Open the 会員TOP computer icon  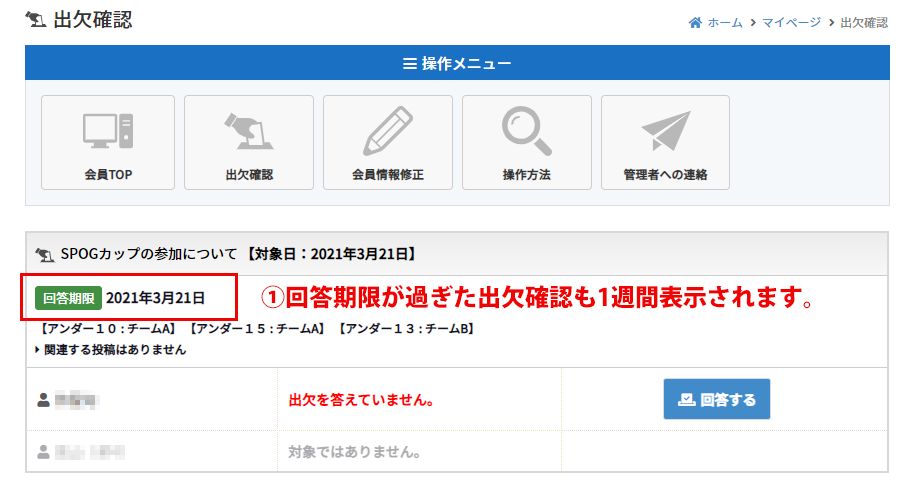point(108,131)
